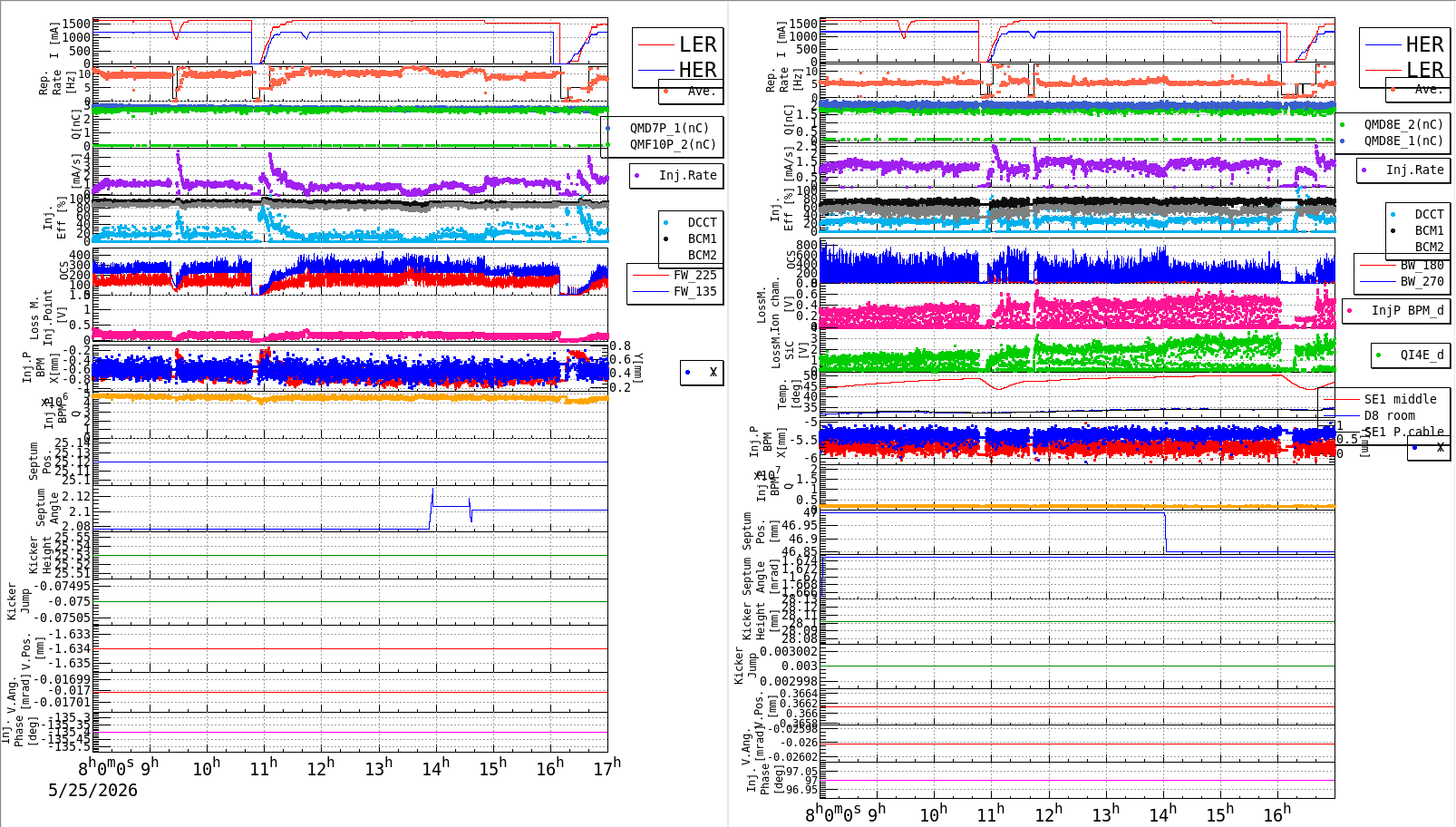This screenshot has width=1456, height=827.
Task: Click the 8h0m0s time label in right plot
Action: (833, 813)
